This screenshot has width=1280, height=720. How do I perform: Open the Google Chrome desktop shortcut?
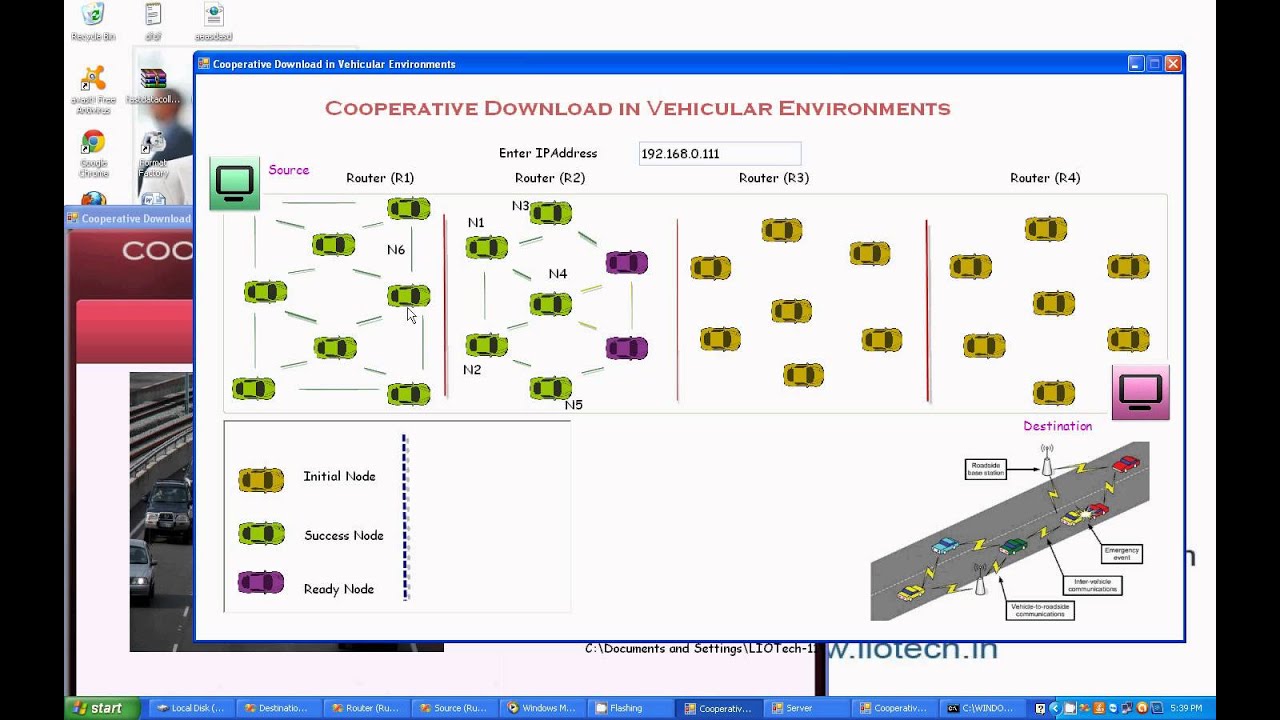pos(93,153)
